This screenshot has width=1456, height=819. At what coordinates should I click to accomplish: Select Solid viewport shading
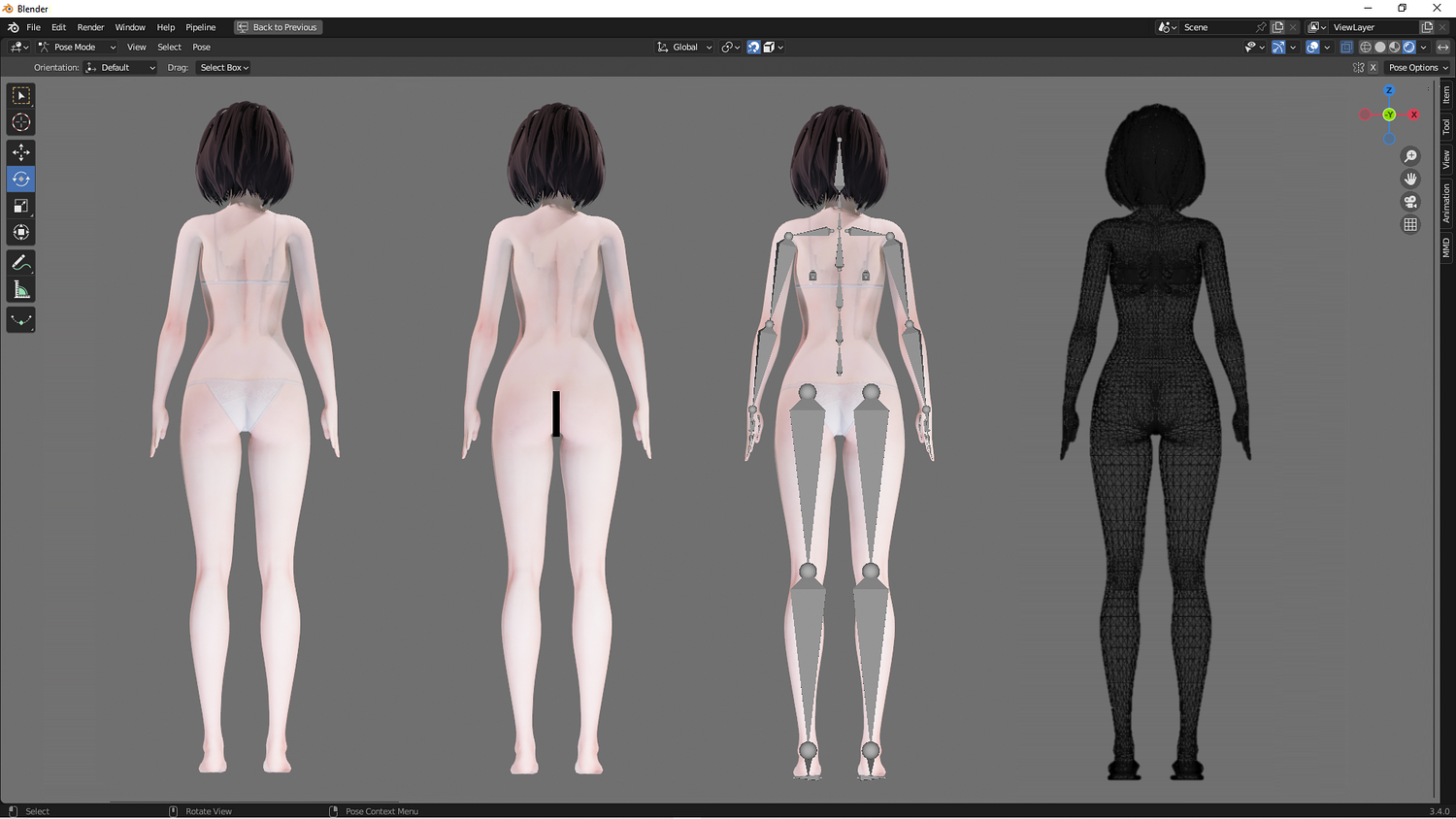(1380, 47)
